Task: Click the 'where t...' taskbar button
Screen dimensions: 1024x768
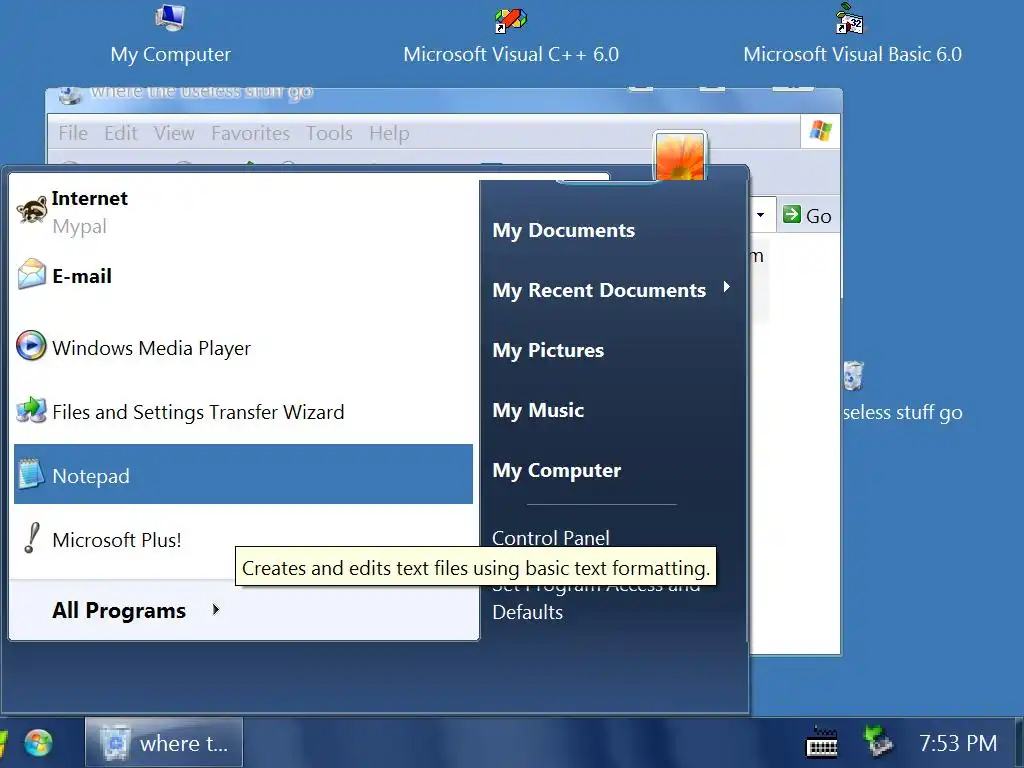Action: tap(164, 743)
